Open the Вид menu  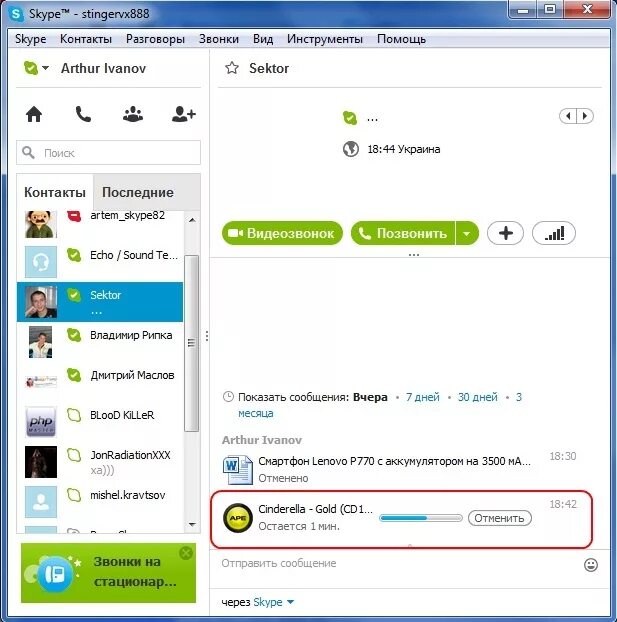pos(263,39)
